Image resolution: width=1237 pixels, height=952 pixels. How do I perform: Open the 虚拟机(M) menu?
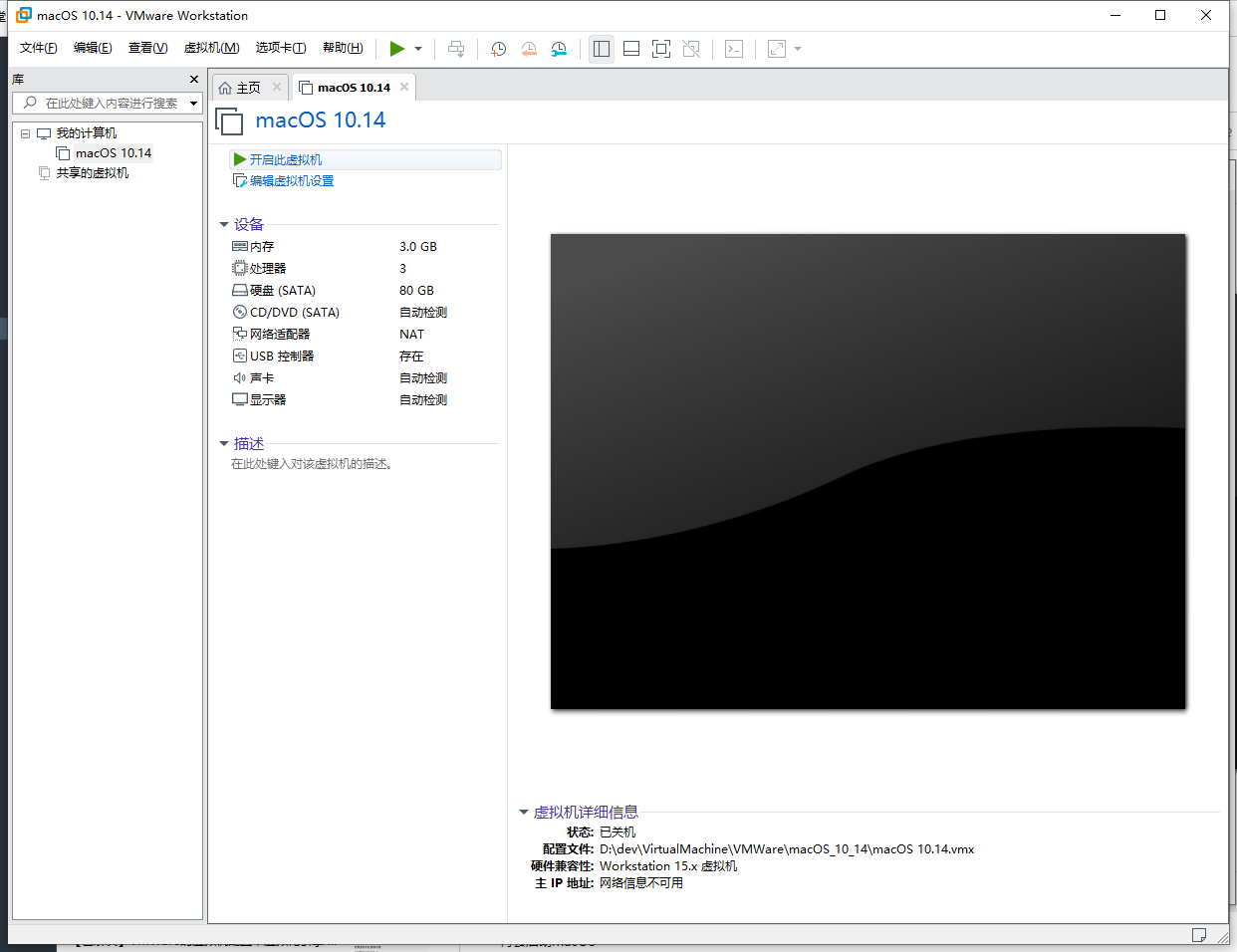pyautogui.click(x=211, y=48)
